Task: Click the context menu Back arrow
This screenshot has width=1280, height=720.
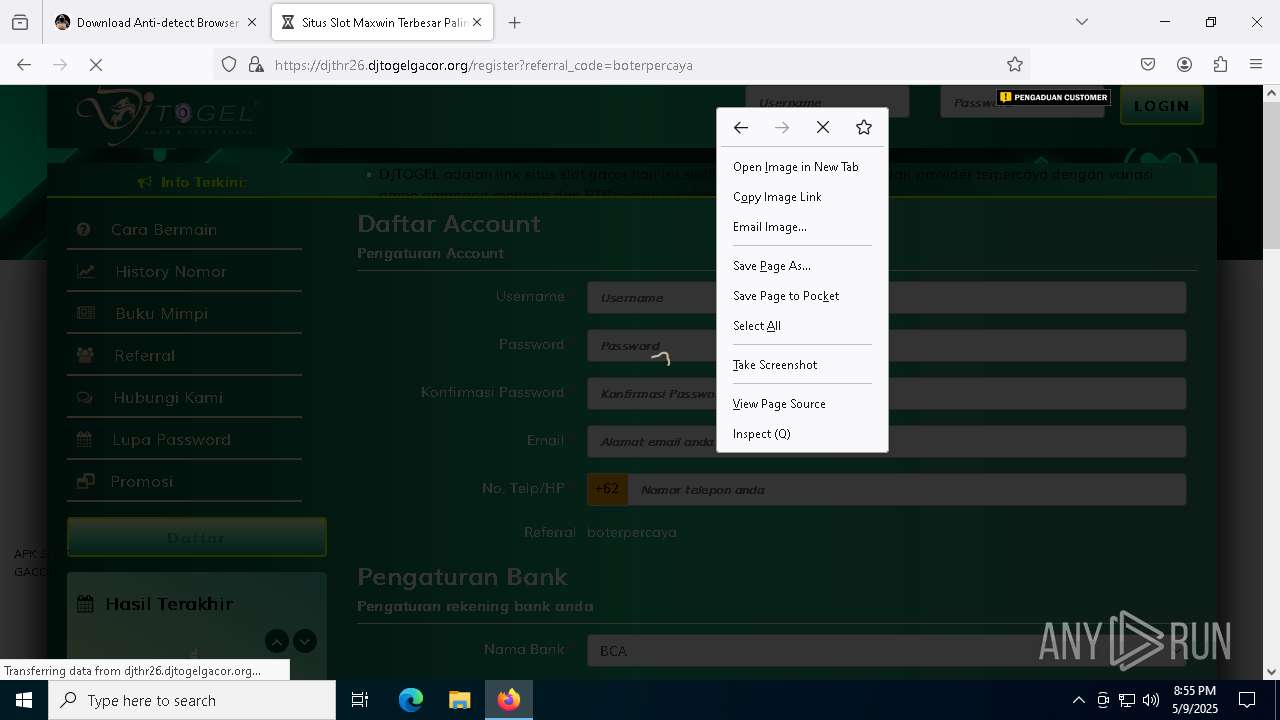Action: [x=741, y=128]
